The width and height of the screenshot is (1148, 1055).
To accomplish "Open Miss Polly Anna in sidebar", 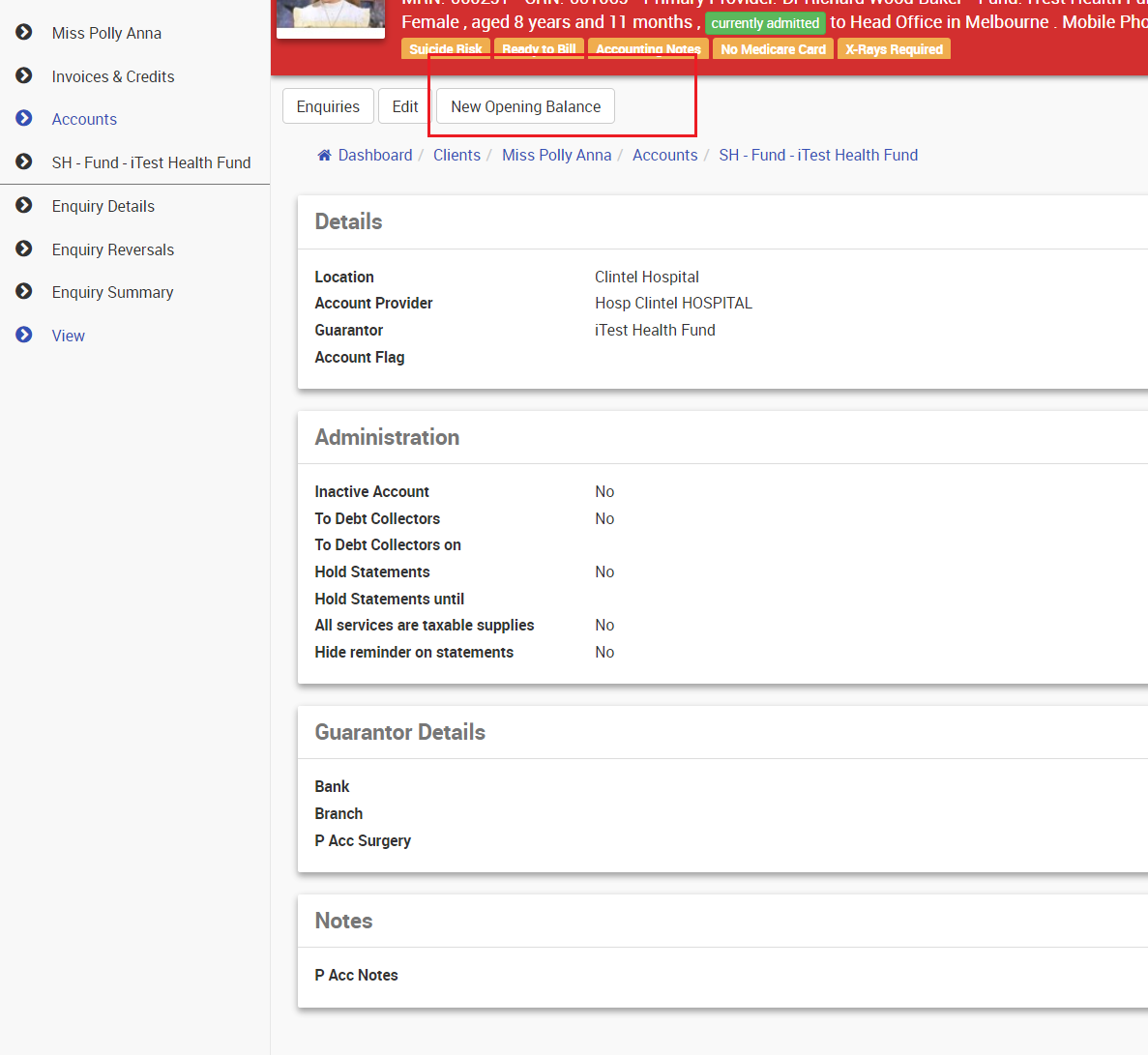I will tap(107, 33).
